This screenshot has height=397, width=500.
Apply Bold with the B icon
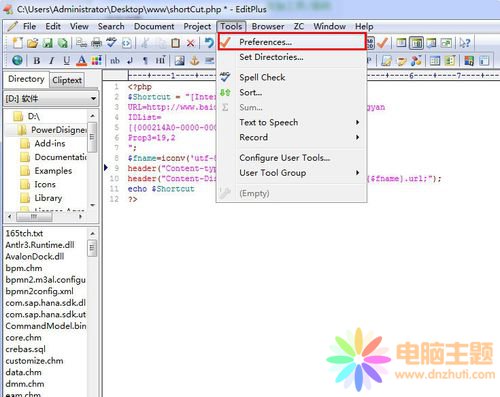[x=37, y=60]
